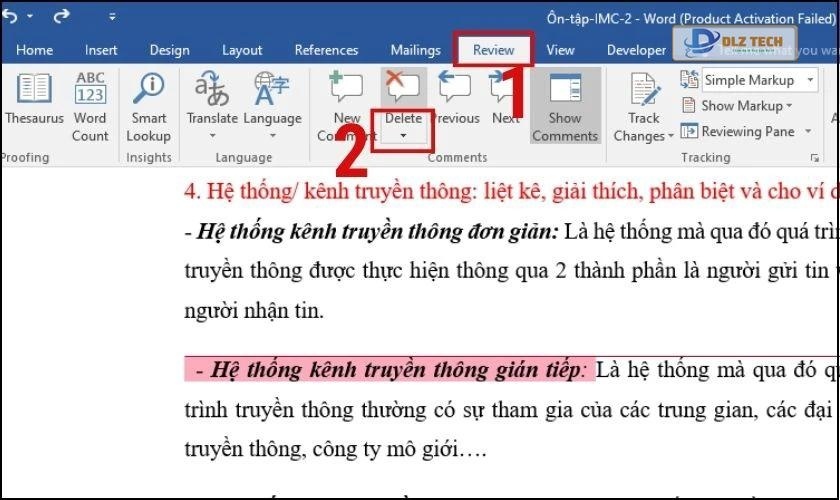Click the pink highlighted heading text

point(390,370)
